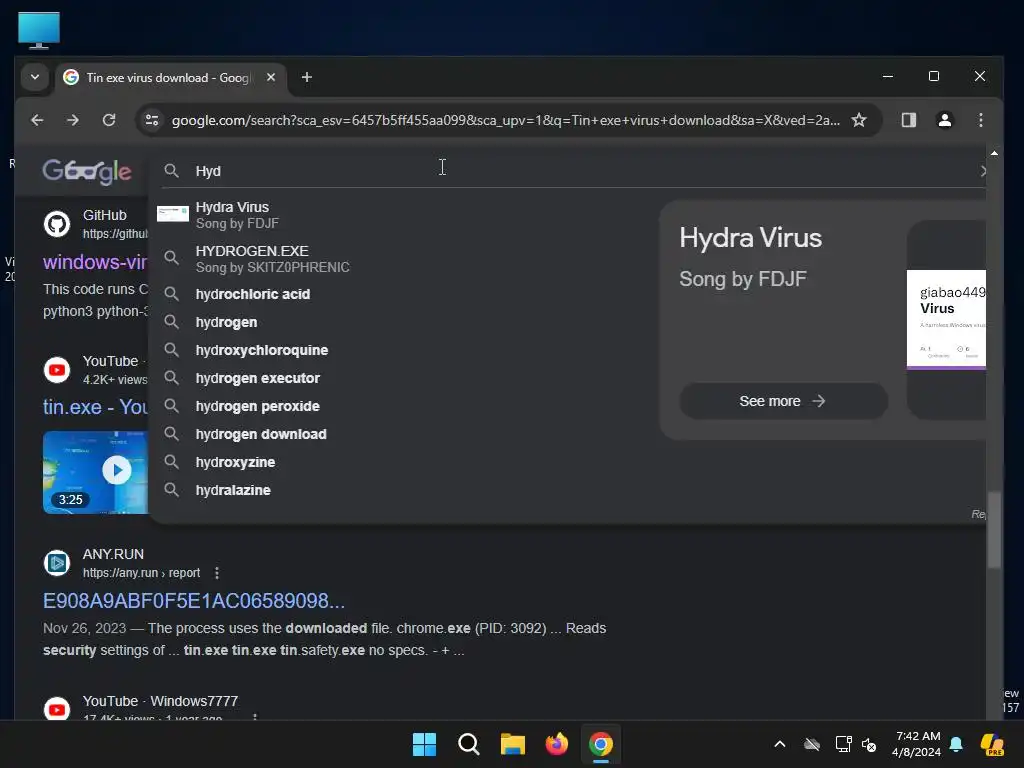Click the scrollbar up arrow
The height and width of the screenshot is (768, 1024).
pos(994,153)
